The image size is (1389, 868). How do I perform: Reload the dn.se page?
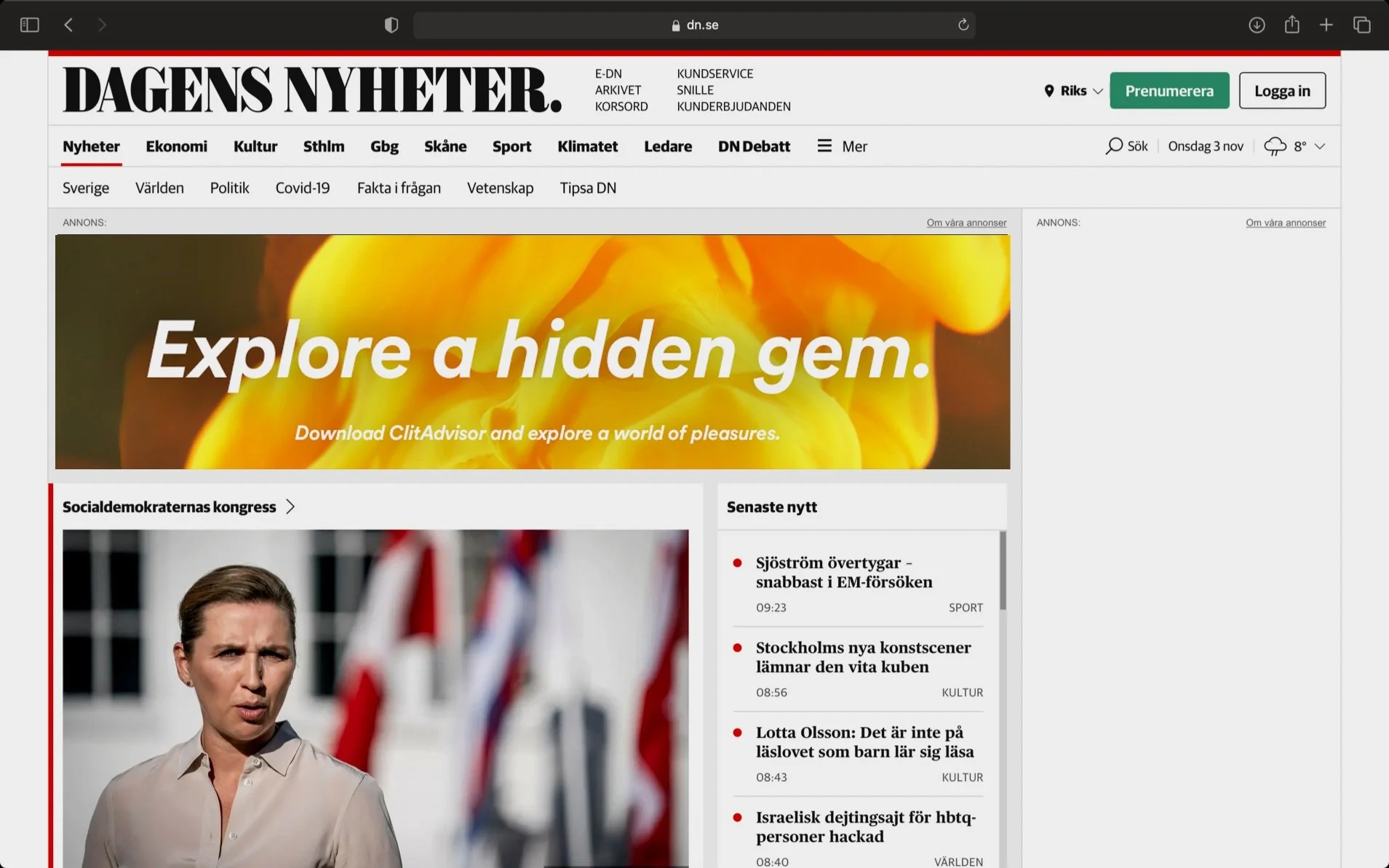[x=963, y=25]
